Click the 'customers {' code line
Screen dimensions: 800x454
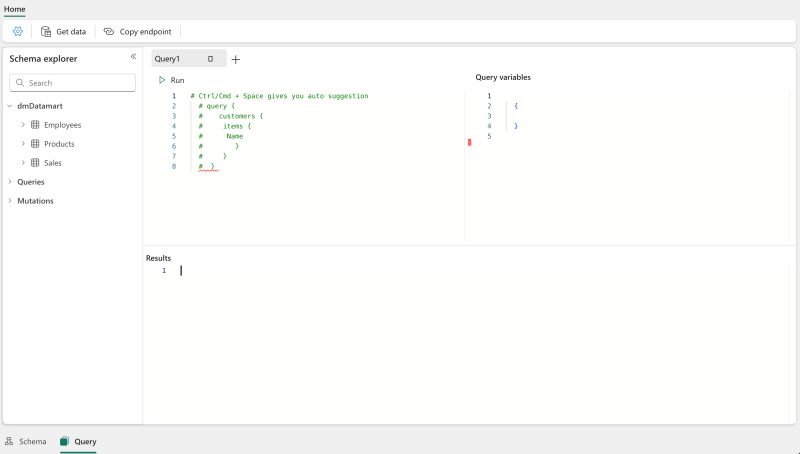tap(241, 116)
